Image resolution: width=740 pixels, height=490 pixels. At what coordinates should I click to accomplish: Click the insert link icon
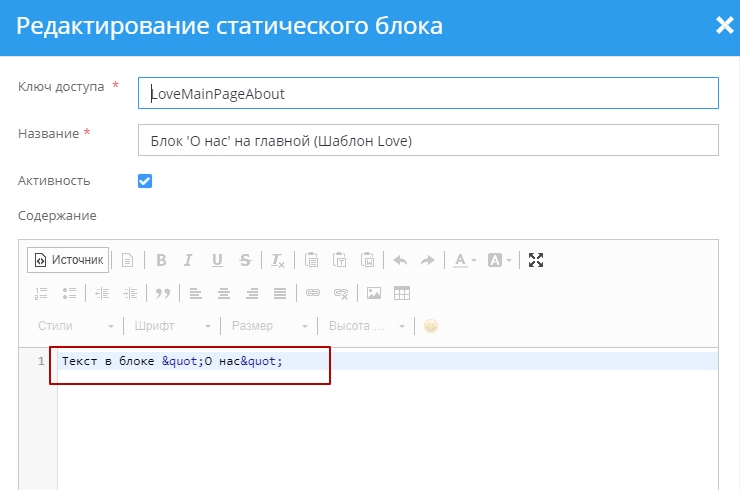pyautogui.click(x=312, y=293)
